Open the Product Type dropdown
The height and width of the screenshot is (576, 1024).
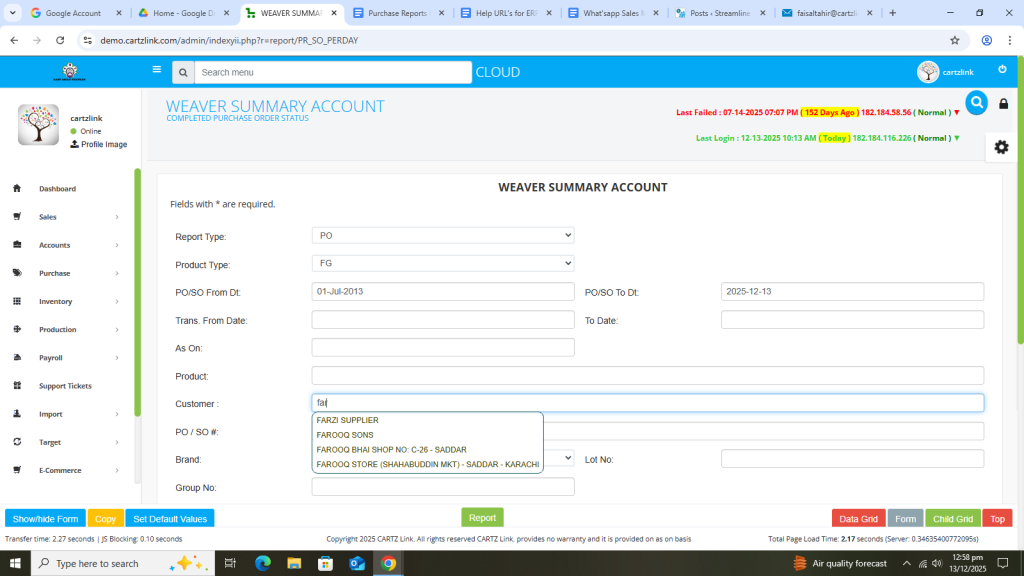coord(443,263)
